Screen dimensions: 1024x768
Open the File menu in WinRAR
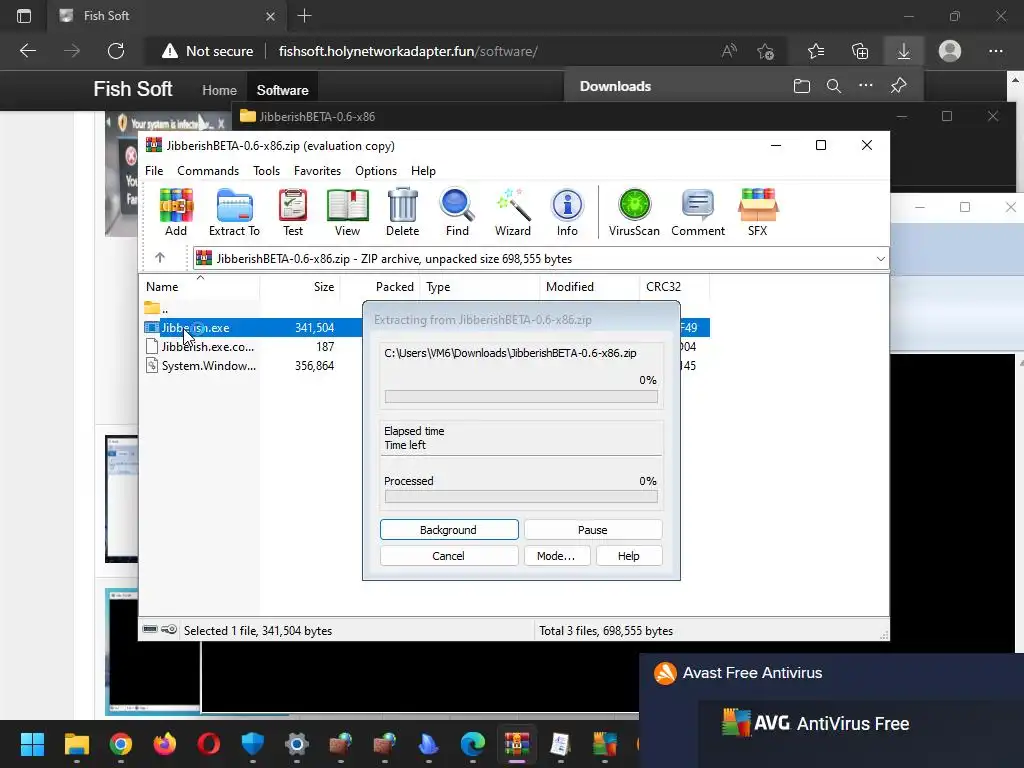click(154, 170)
